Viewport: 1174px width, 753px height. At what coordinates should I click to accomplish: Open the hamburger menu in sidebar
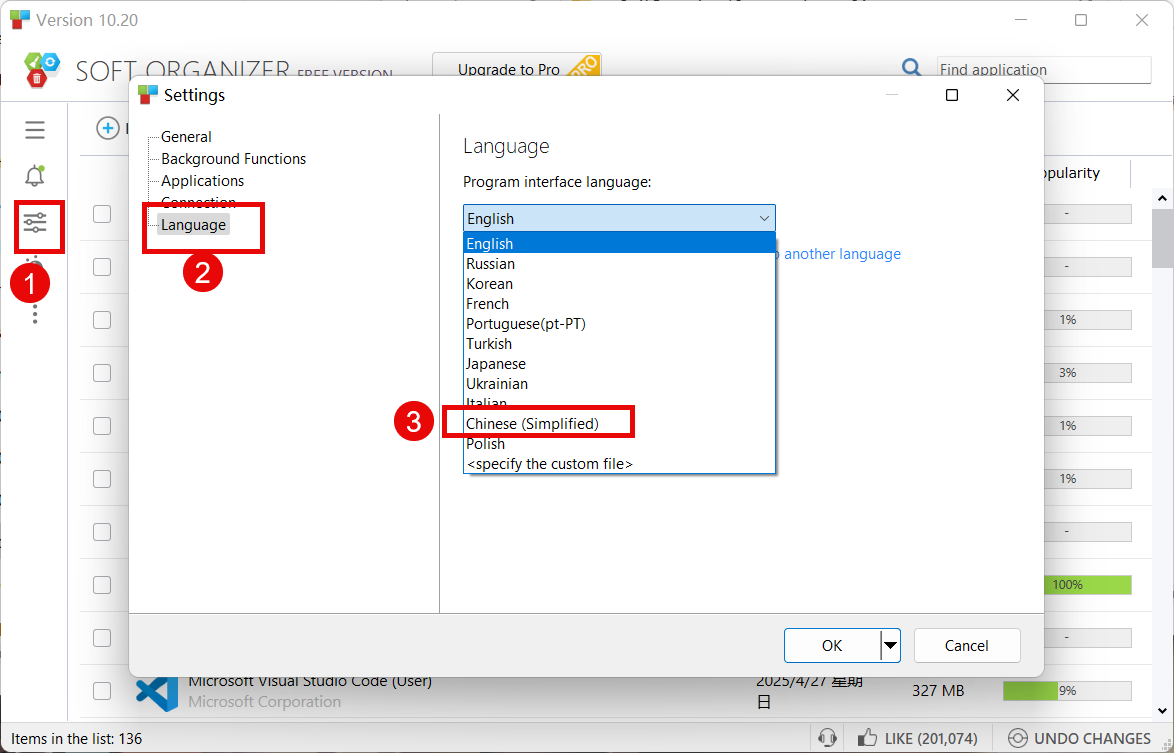[35, 130]
